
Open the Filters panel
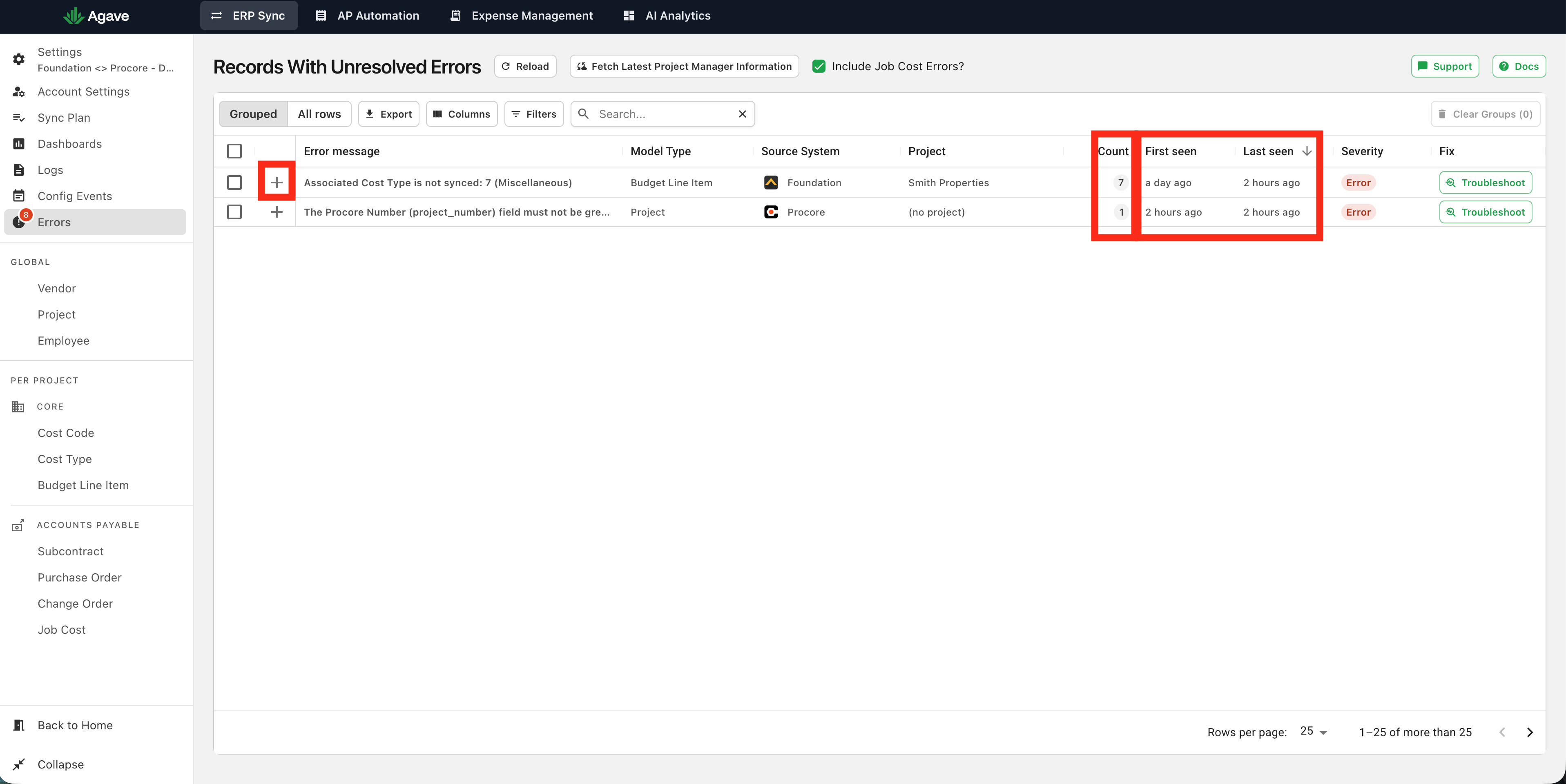[x=534, y=114]
